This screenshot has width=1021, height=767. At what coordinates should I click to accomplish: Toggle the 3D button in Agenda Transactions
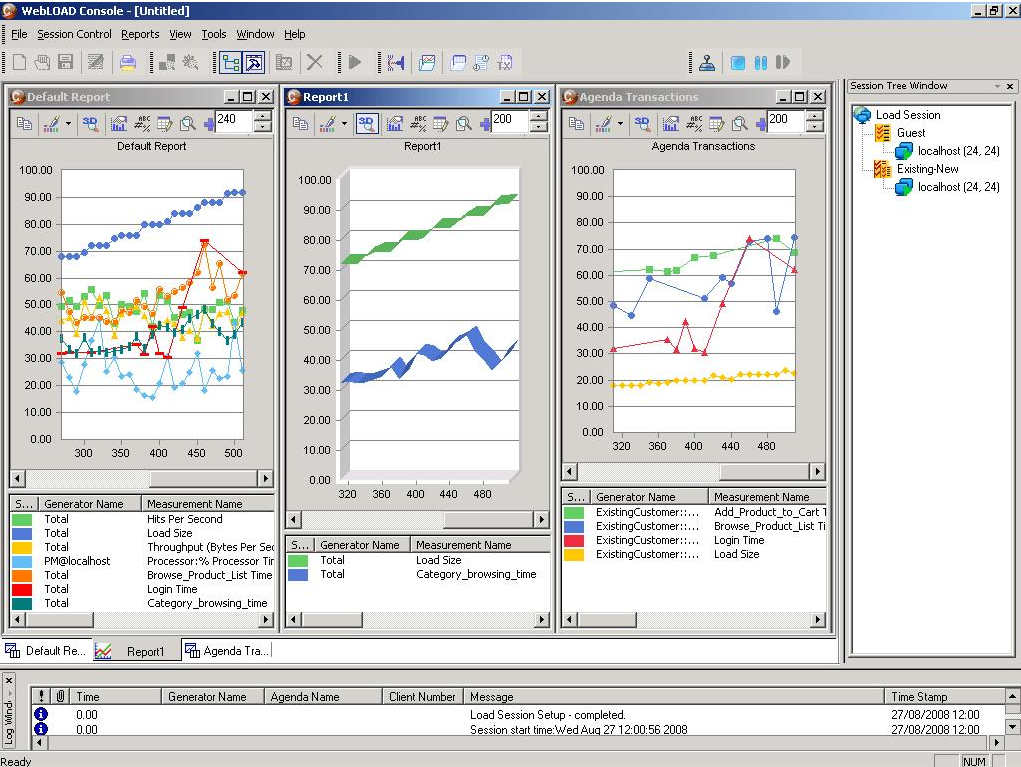pyautogui.click(x=642, y=123)
